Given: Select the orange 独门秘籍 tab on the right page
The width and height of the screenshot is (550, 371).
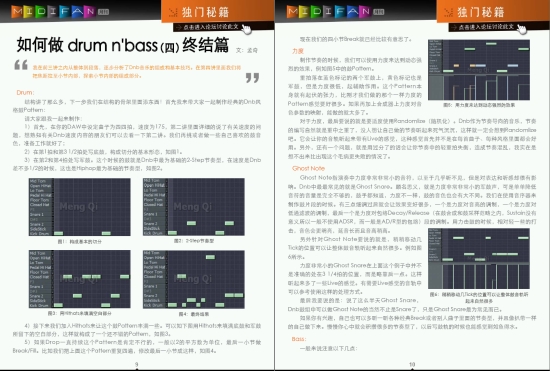Looking at the screenshot, I should [x=493, y=12].
